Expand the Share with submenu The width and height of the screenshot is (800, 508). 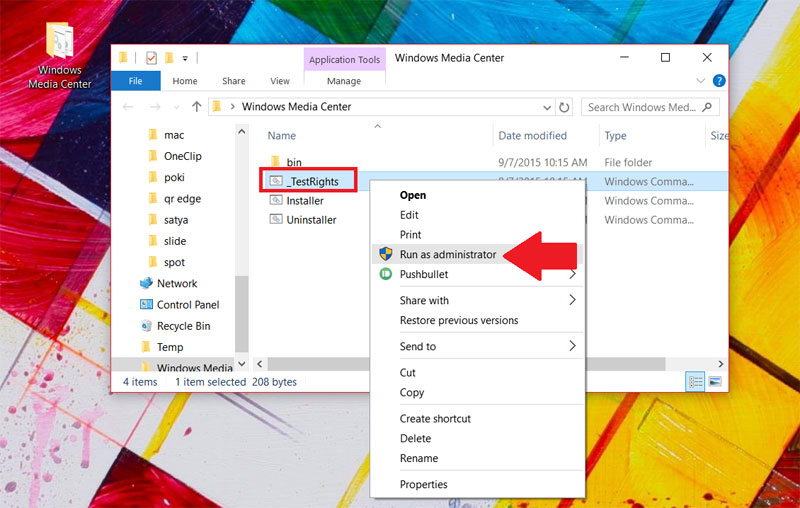[478, 300]
